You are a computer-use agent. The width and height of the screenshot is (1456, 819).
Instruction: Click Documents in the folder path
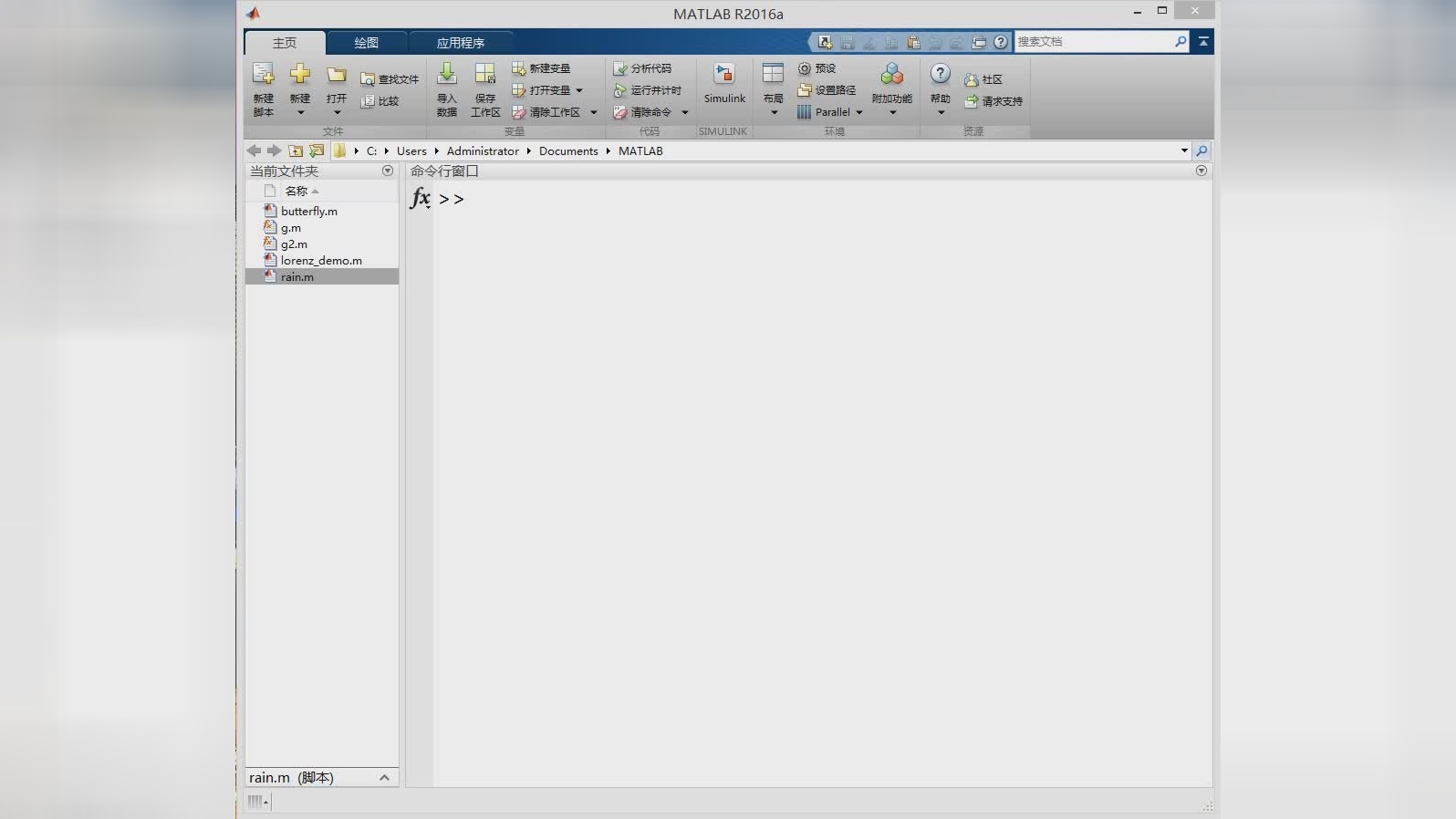click(568, 151)
